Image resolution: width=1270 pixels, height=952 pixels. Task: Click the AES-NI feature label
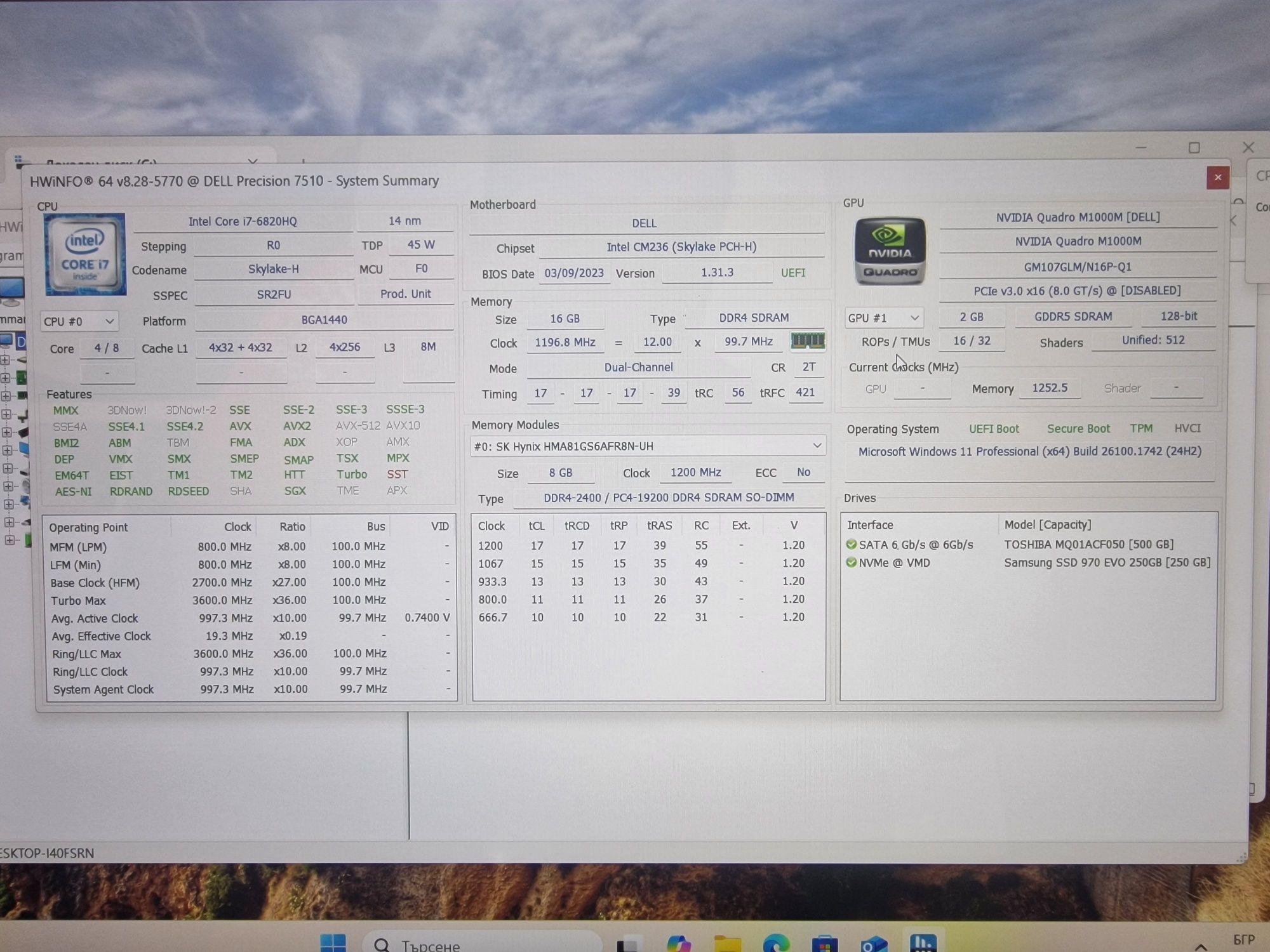(x=73, y=492)
